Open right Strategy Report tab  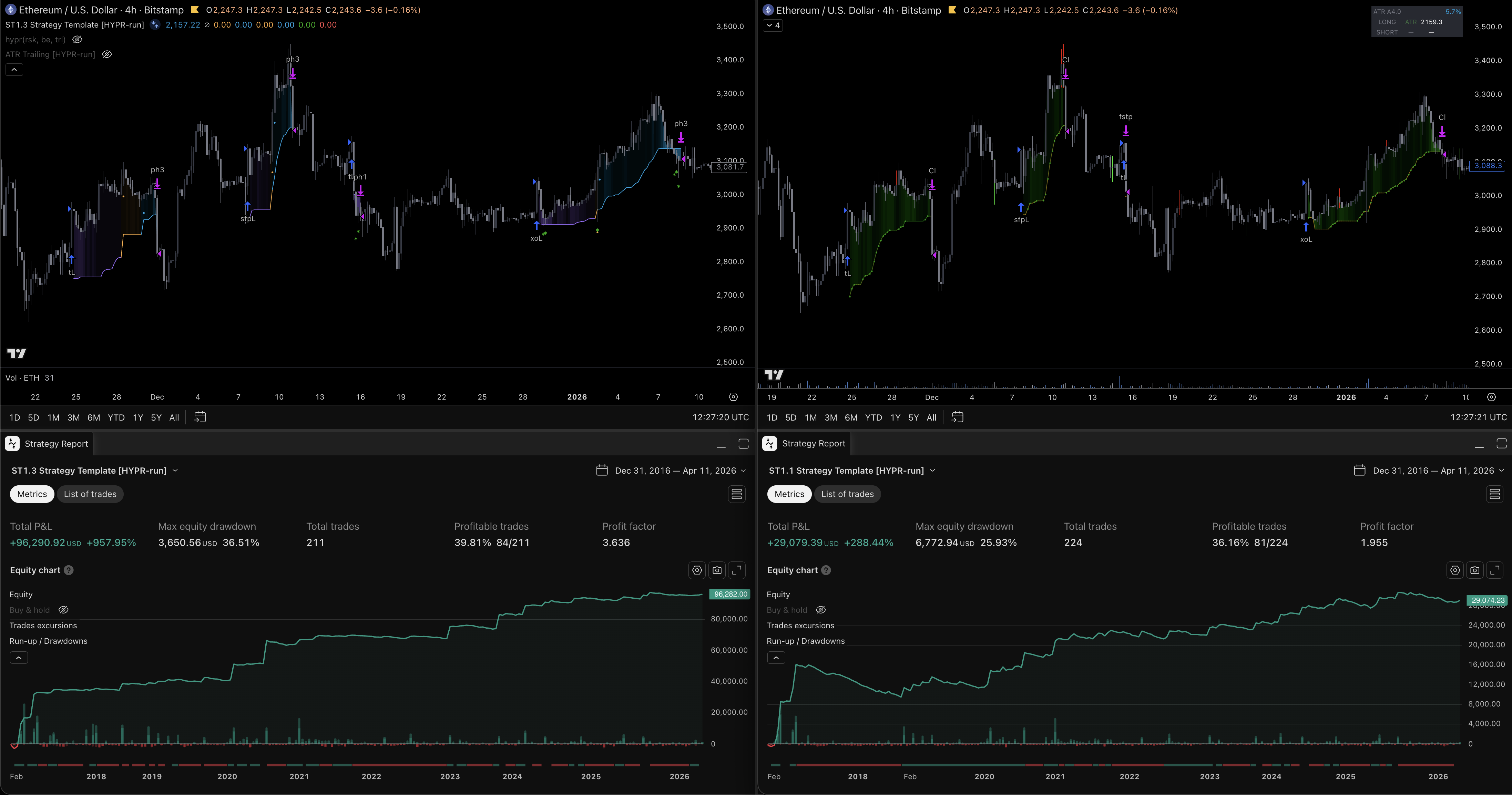(x=805, y=444)
